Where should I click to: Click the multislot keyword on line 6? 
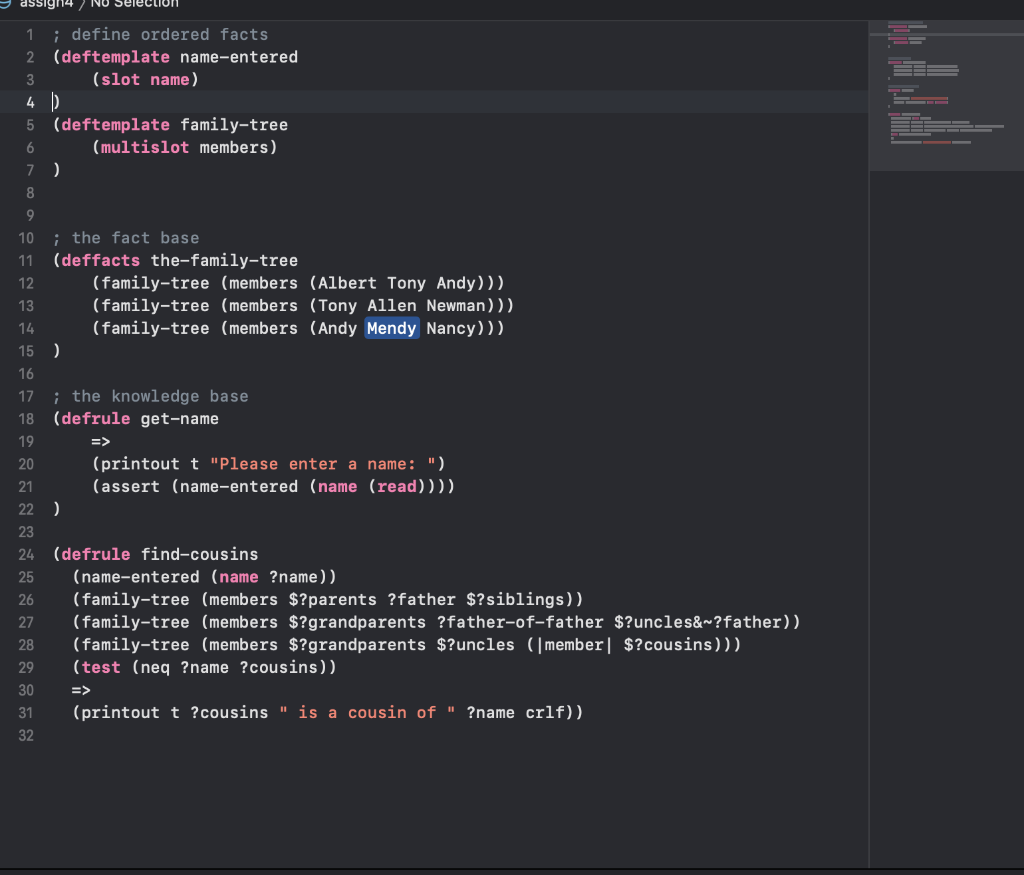pos(144,147)
